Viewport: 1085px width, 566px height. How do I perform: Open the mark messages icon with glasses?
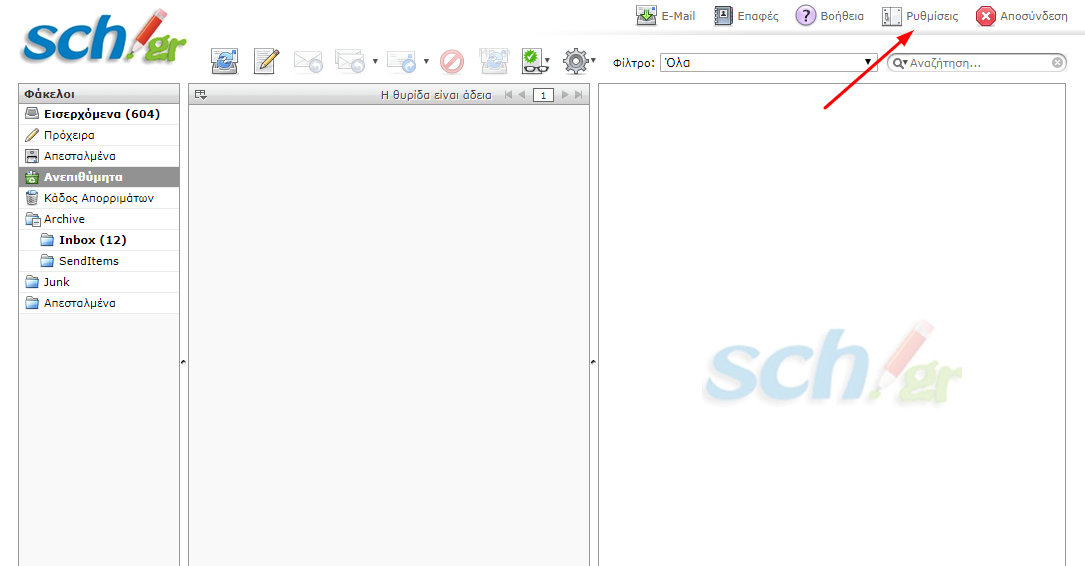(x=535, y=62)
